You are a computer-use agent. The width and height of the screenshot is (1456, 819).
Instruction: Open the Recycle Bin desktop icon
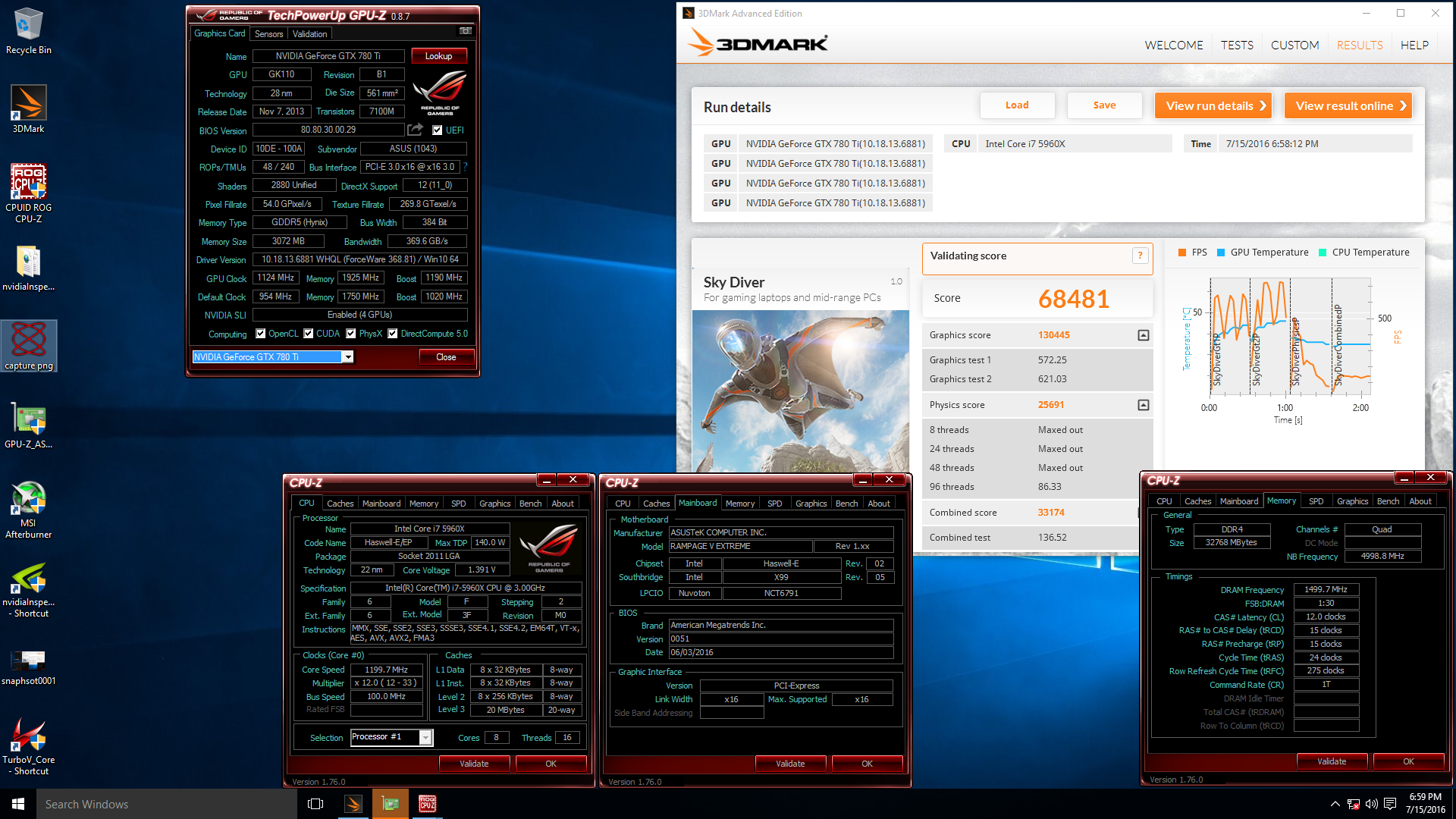tap(29, 30)
